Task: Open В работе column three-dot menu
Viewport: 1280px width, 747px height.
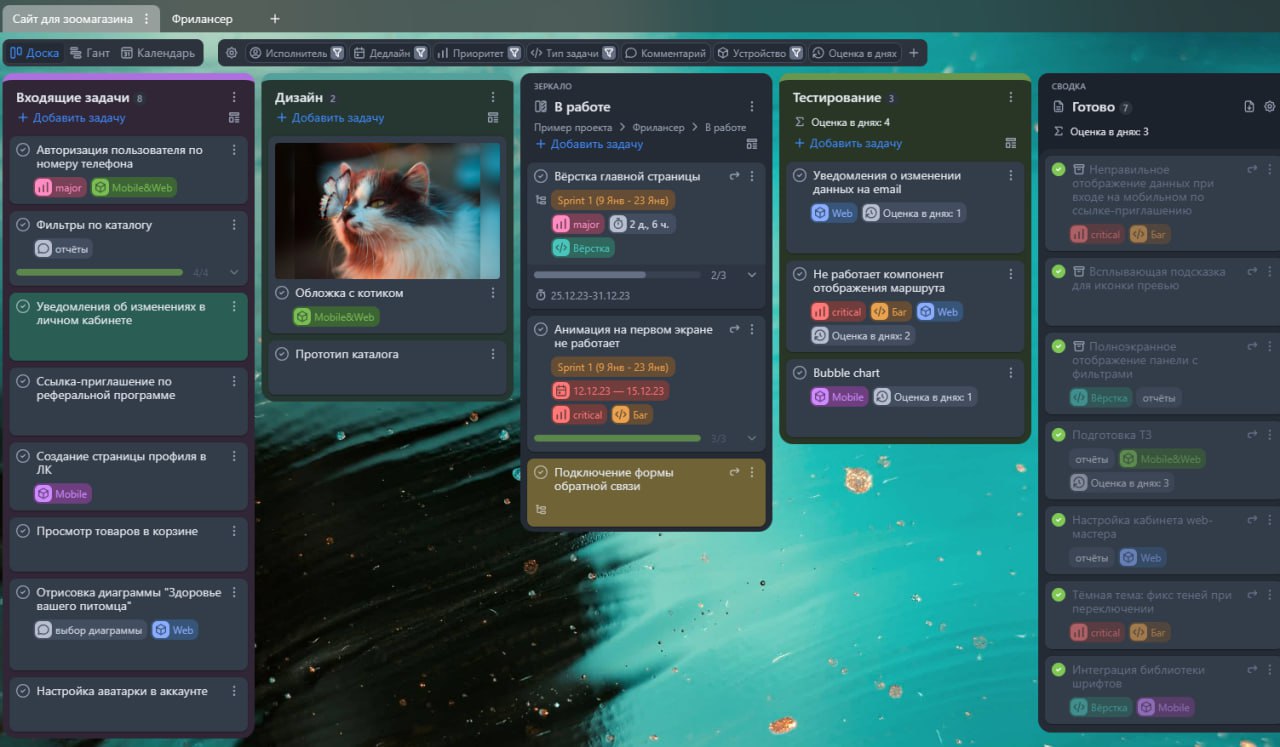Action: pyautogui.click(x=752, y=106)
